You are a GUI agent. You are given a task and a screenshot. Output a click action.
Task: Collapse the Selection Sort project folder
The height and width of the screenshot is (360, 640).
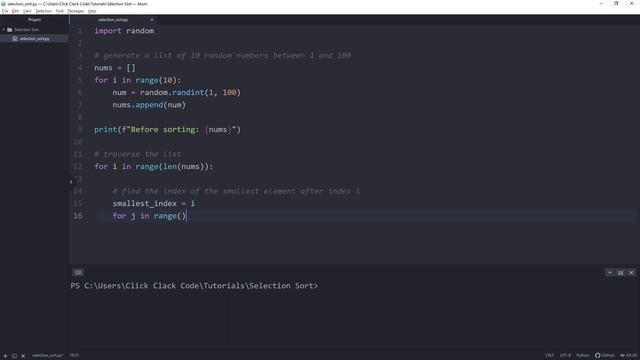point(4,30)
